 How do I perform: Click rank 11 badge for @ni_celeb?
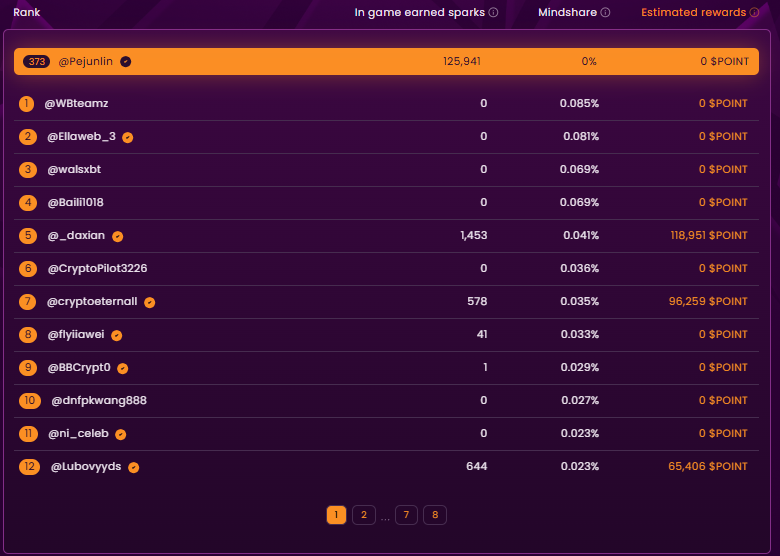(x=28, y=434)
